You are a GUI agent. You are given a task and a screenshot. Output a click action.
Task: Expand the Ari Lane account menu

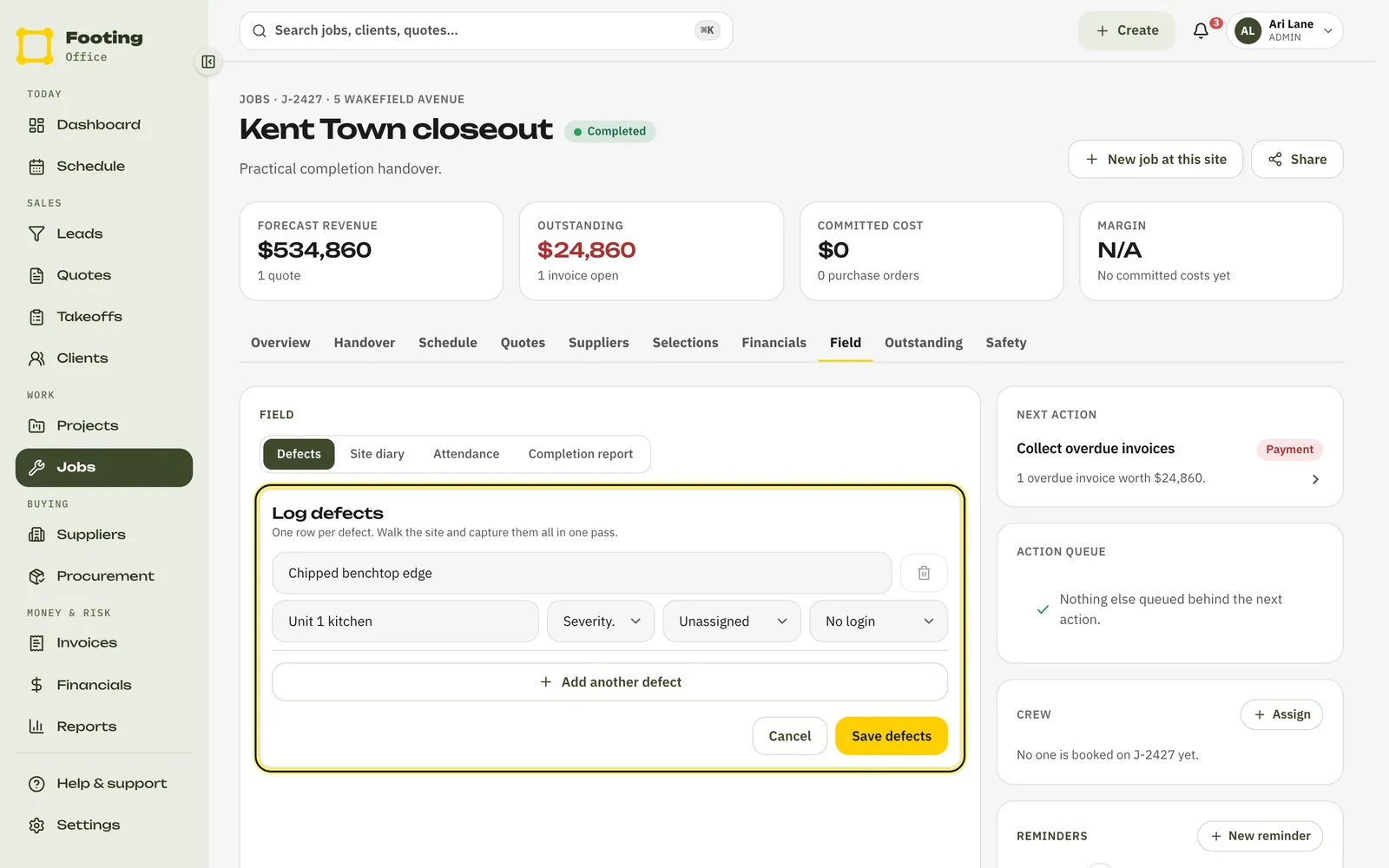tap(1285, 30)
